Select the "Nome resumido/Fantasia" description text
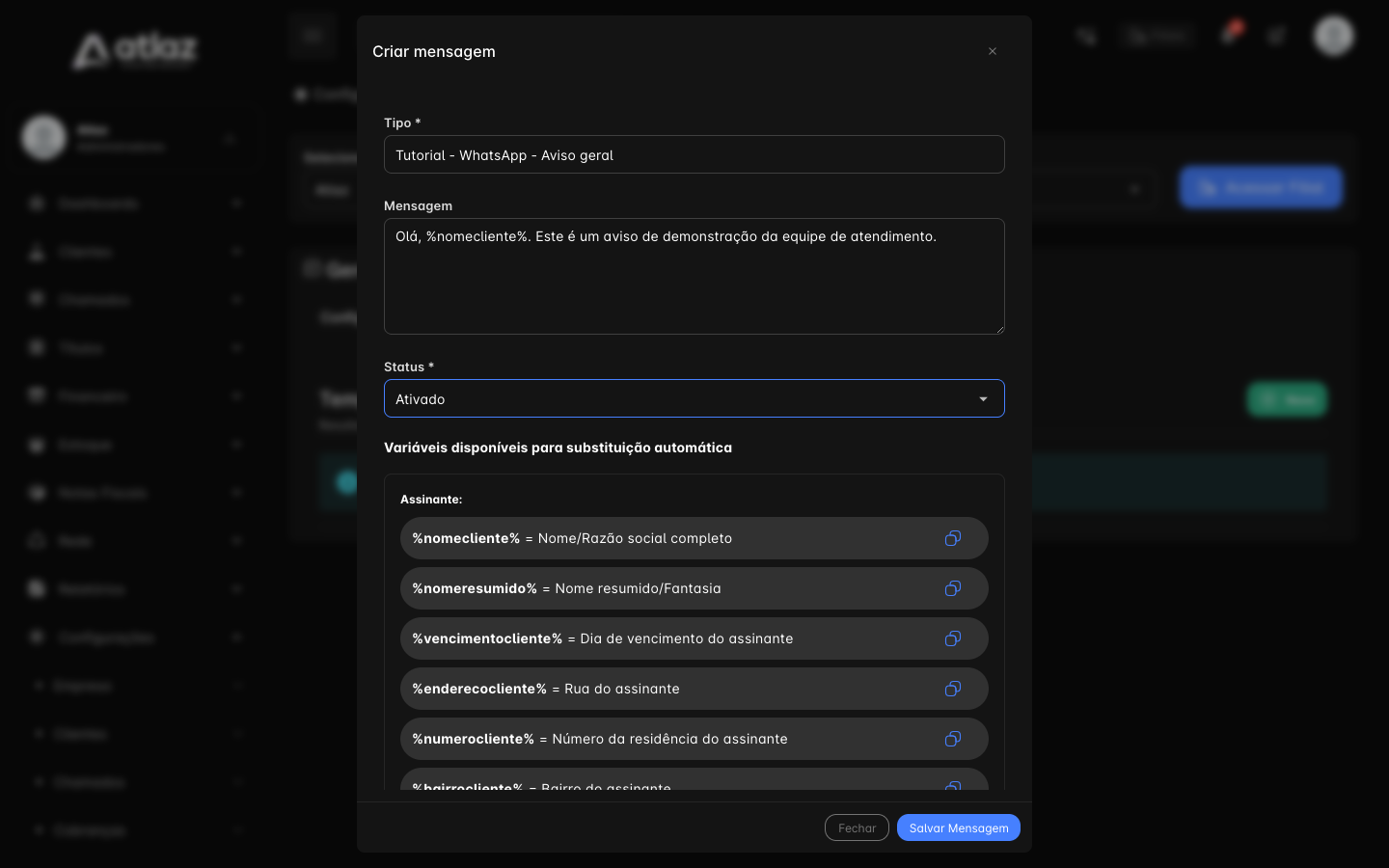This screenshot has width=1389, height=868. tap(638, 588)
